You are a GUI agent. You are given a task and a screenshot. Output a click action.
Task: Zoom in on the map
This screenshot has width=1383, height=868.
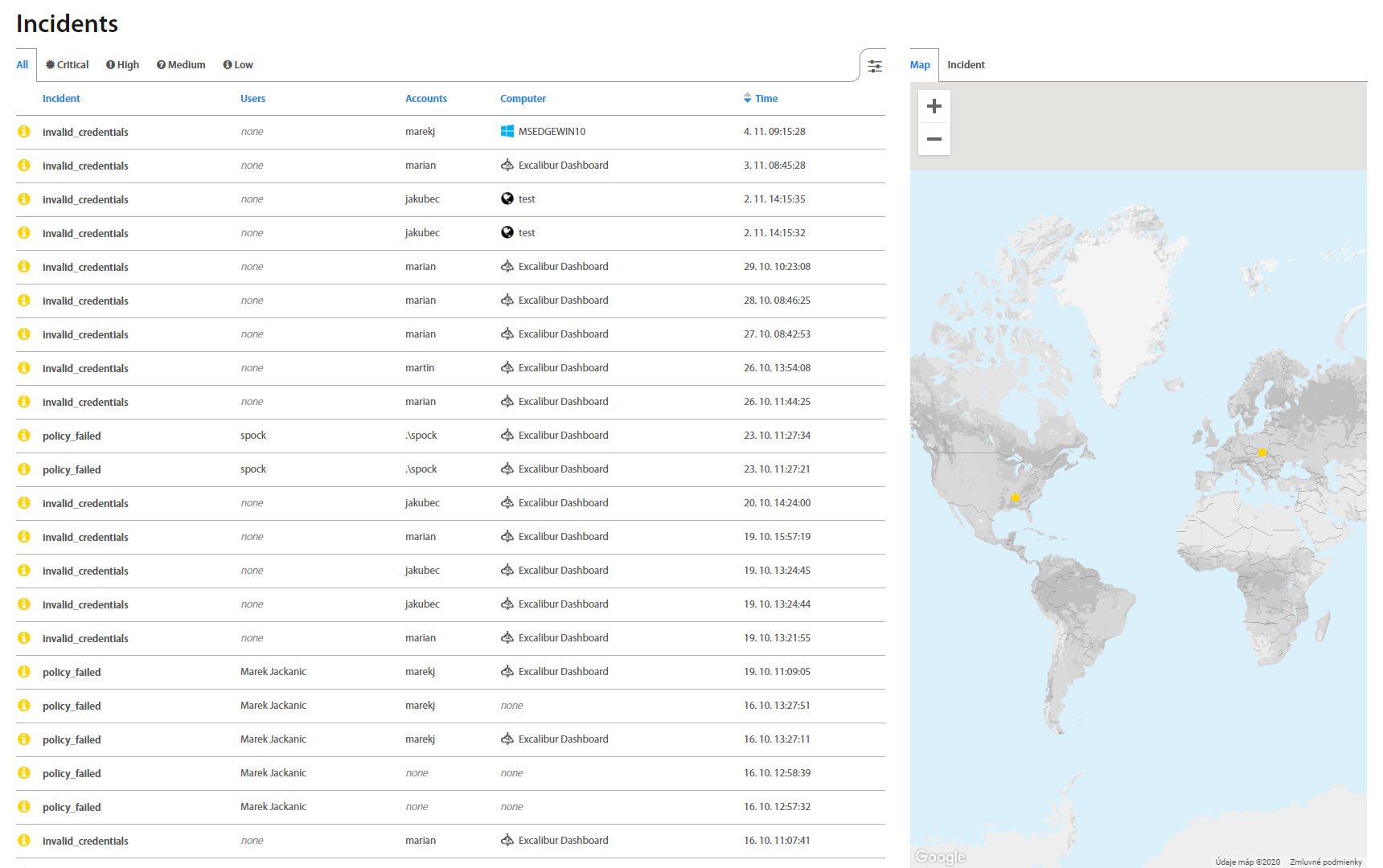click(934, 106)
